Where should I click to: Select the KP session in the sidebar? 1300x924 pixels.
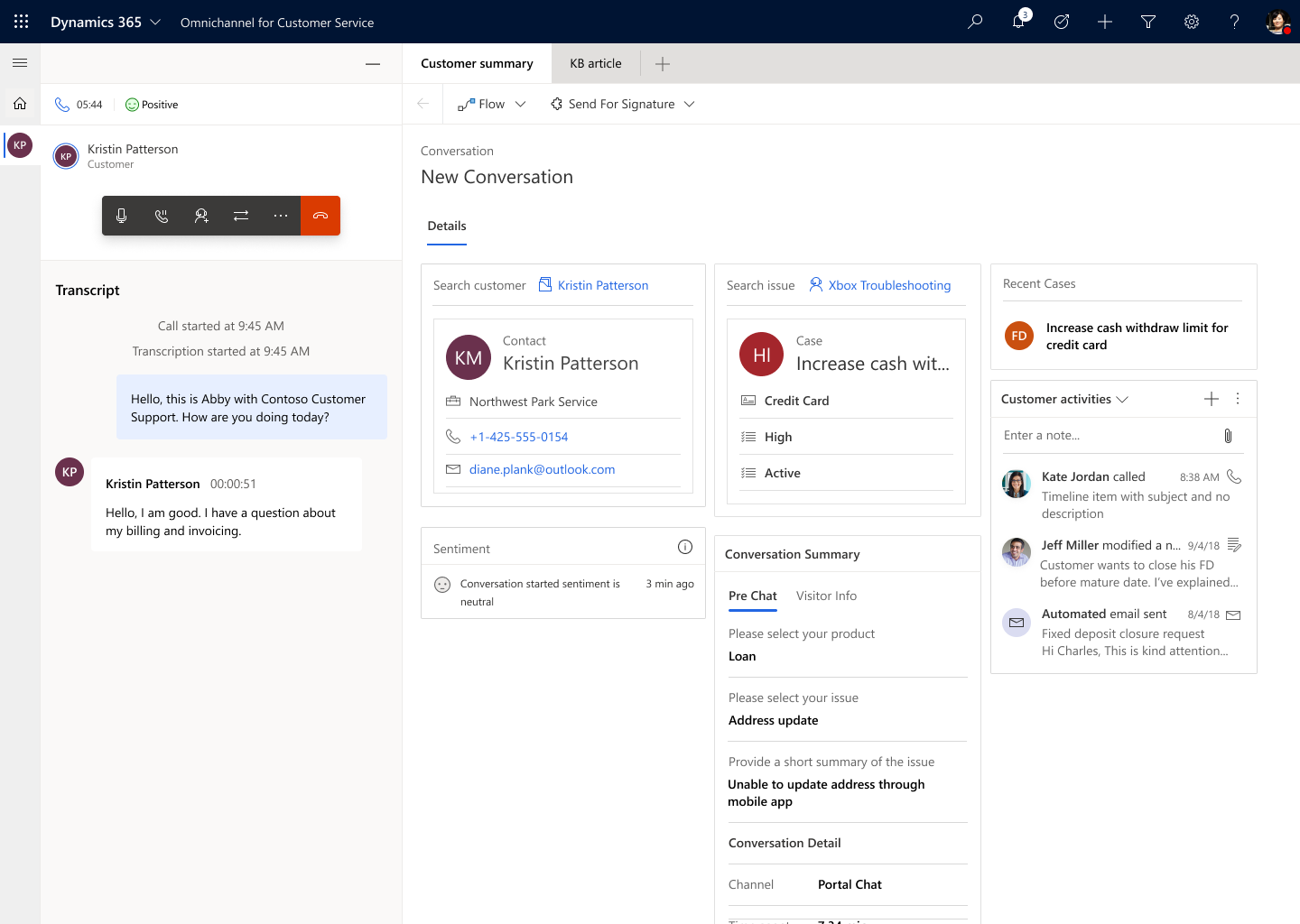point(20,145)
